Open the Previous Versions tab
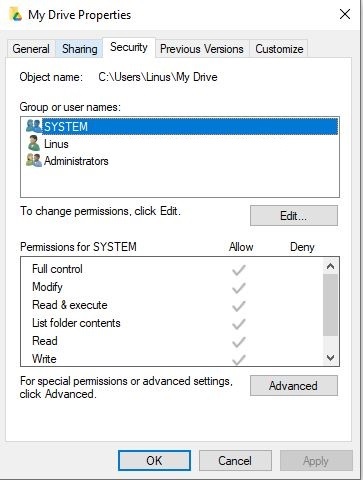The height and width of the screenshot is (480, 363). (202, 49)
